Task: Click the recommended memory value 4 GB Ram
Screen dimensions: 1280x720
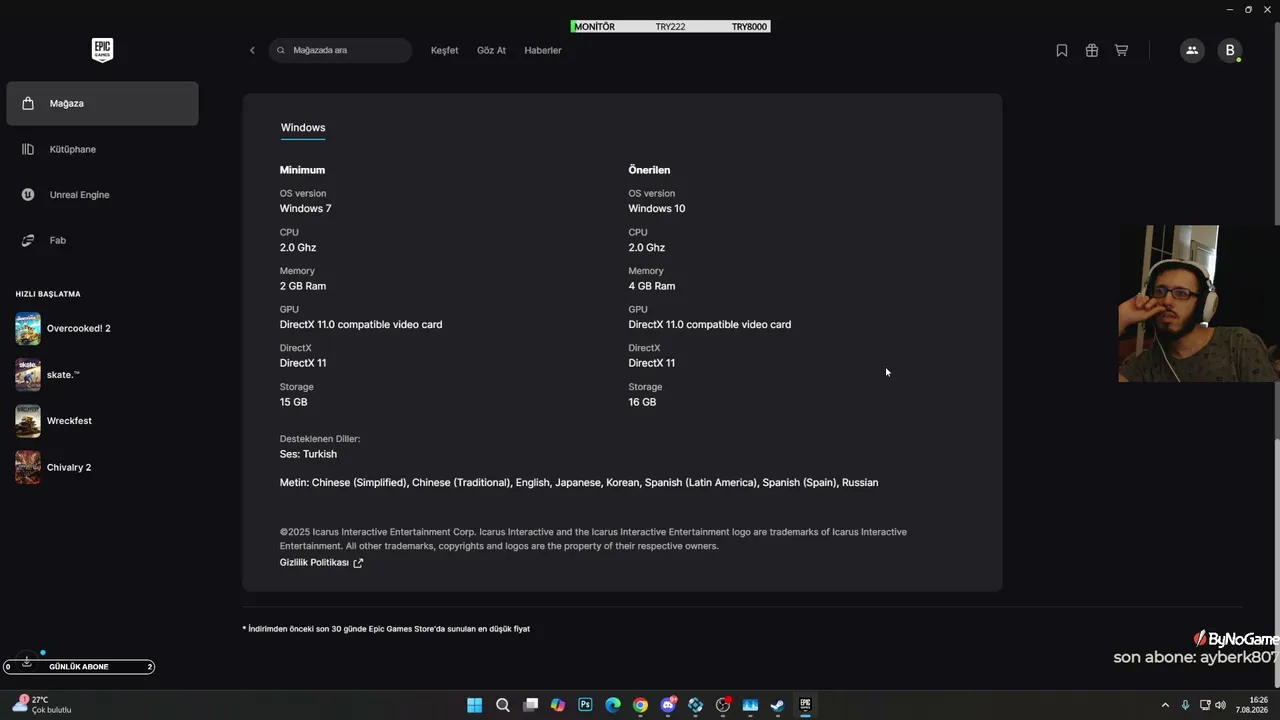Action: click(x=652, y=286)
